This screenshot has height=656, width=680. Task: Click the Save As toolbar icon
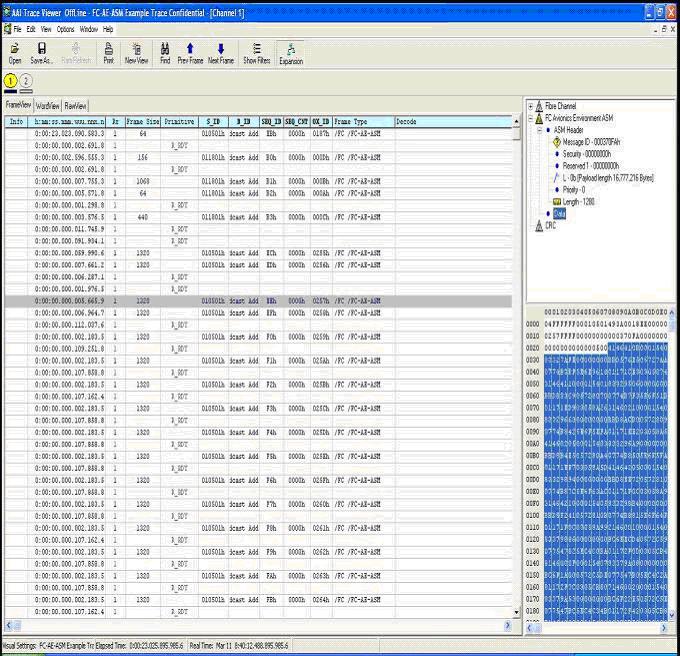42,52
